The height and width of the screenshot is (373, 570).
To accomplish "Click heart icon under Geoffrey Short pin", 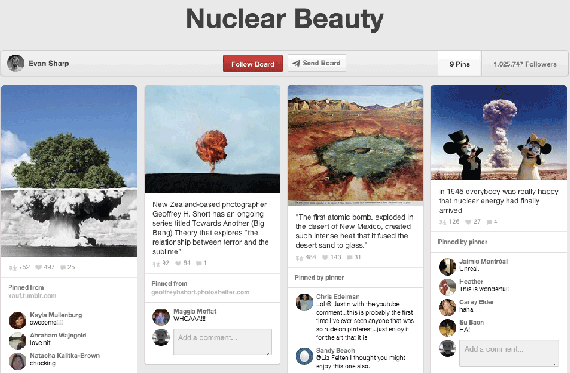I will tap(178, 263).
